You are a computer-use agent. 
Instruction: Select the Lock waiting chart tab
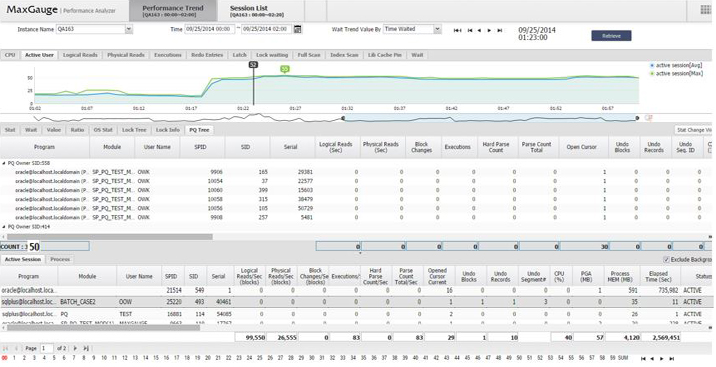272,55
